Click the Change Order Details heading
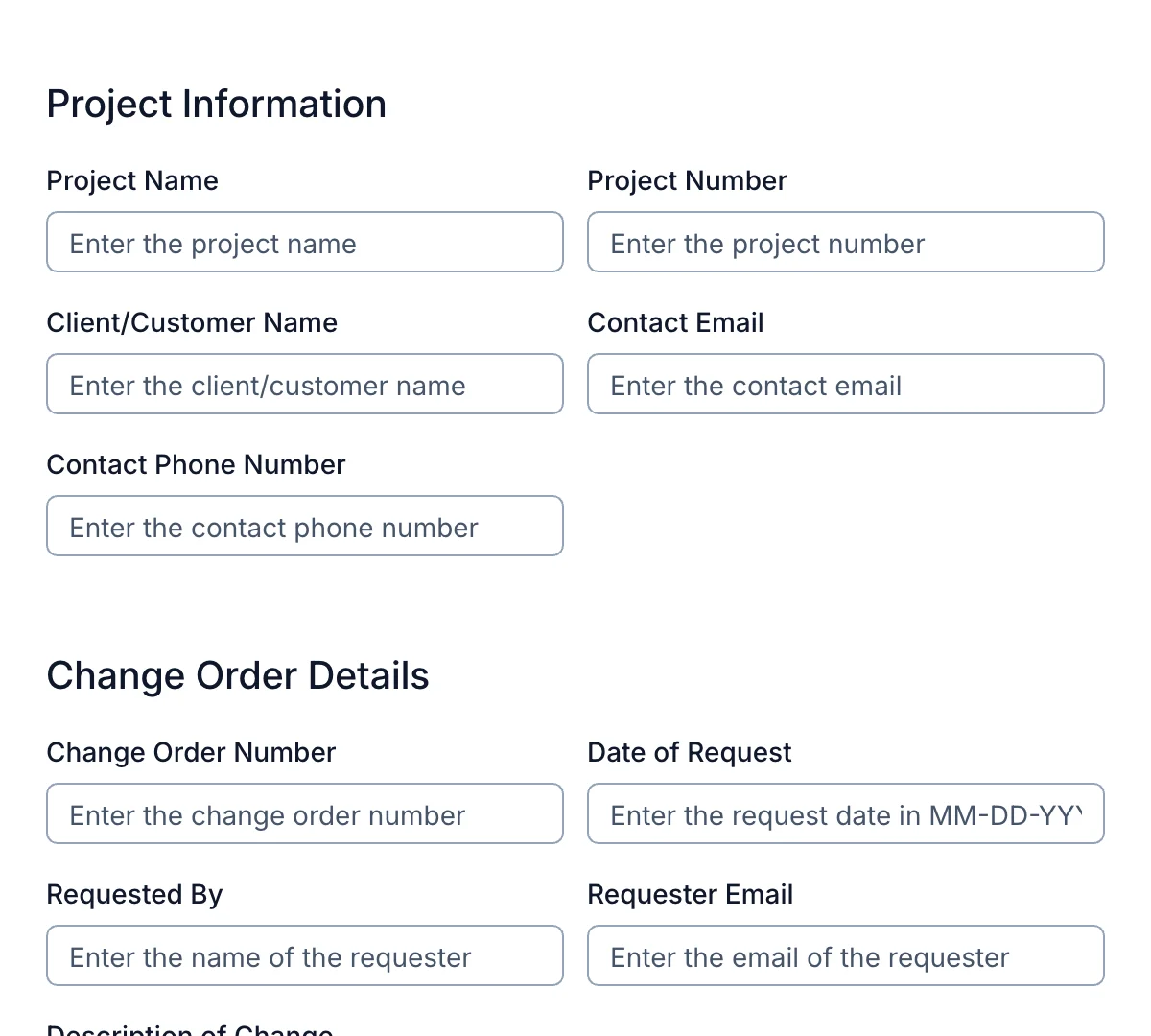 (238, 675)
